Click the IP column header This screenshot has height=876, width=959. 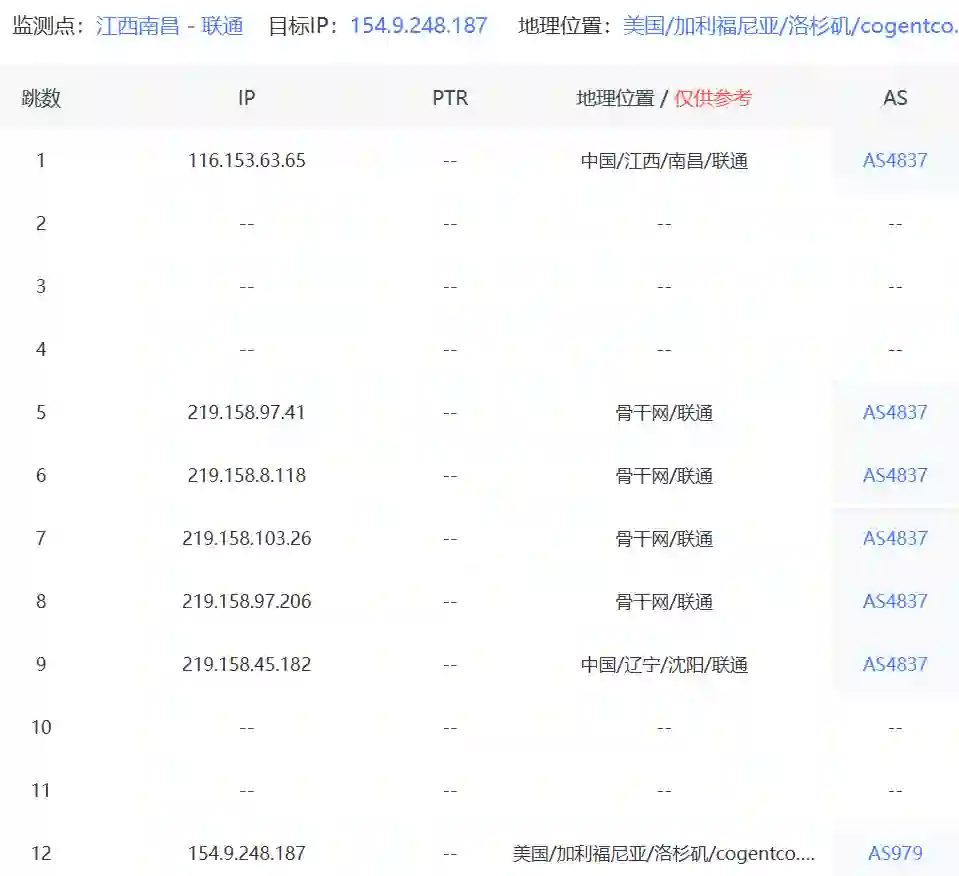pos(246,98)
